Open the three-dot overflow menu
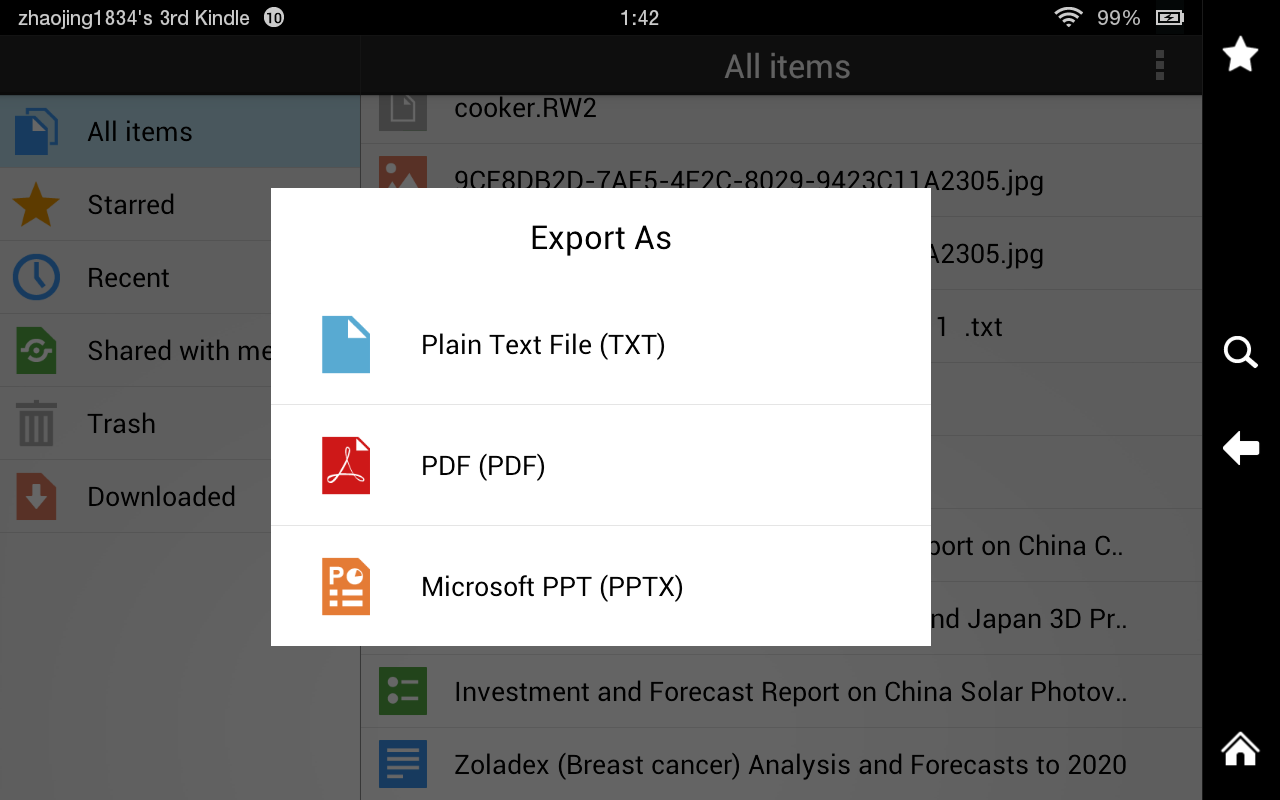 click(1159, 66)
